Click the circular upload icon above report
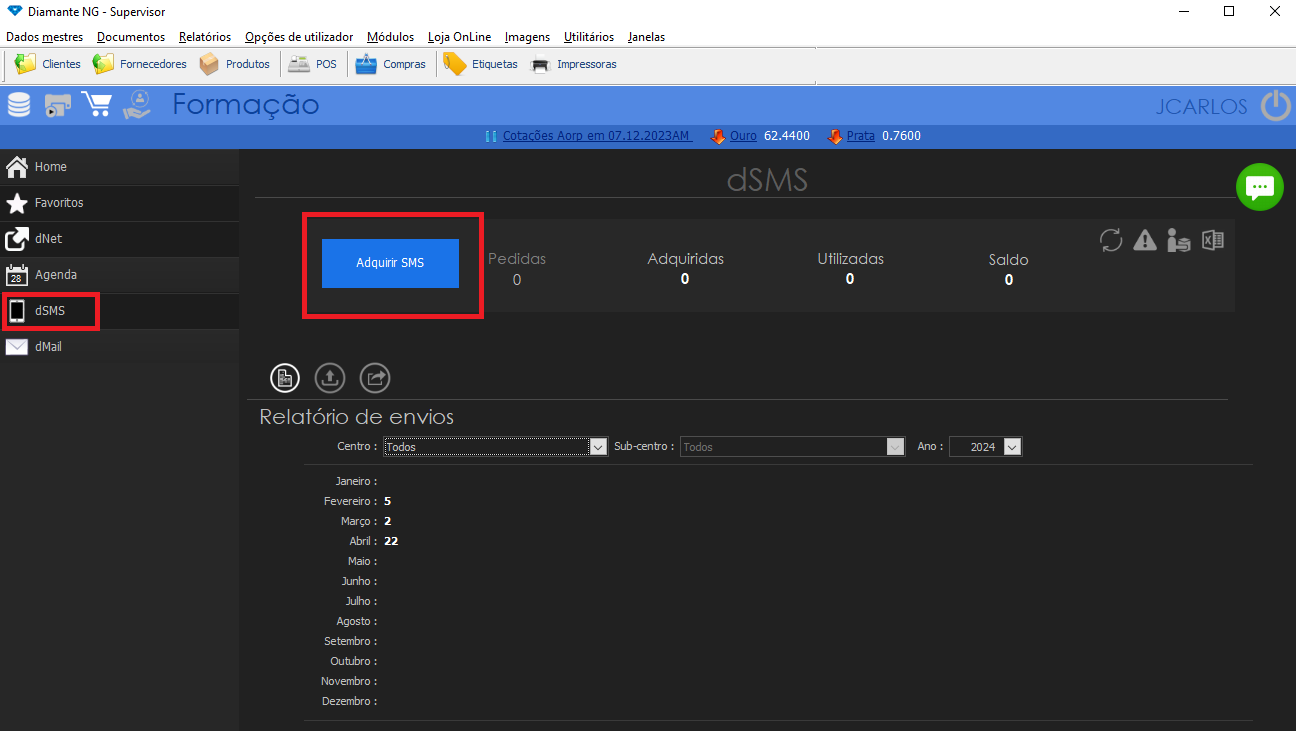The height and width of the screenshot is (731, 1296). point(330,377)
